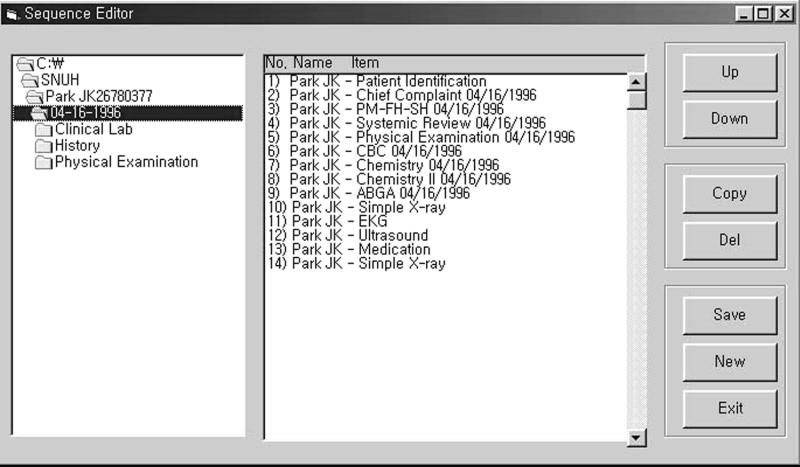Select row 6 CBC 04/16/1996
Screen dimensions: 800x467
click(x=364, y=152)
